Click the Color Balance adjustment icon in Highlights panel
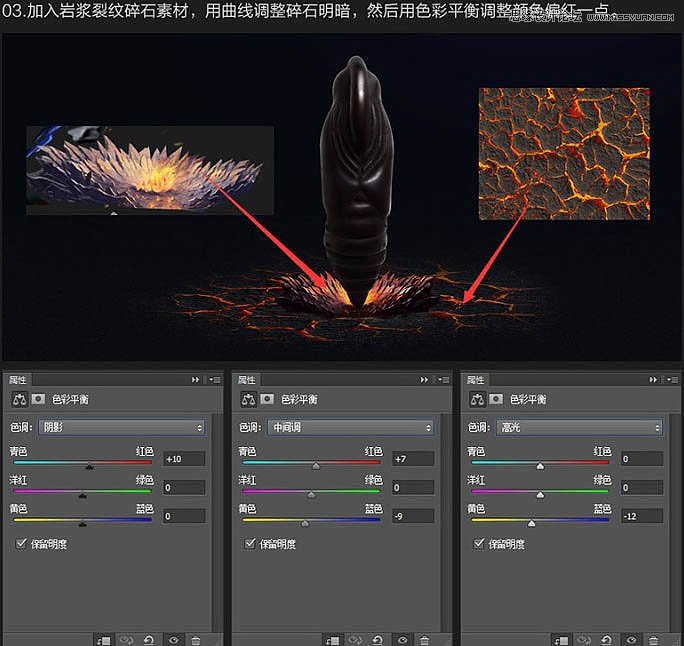Image resolution: width=684 pixels, height=646 pixels. pos(477,399)
